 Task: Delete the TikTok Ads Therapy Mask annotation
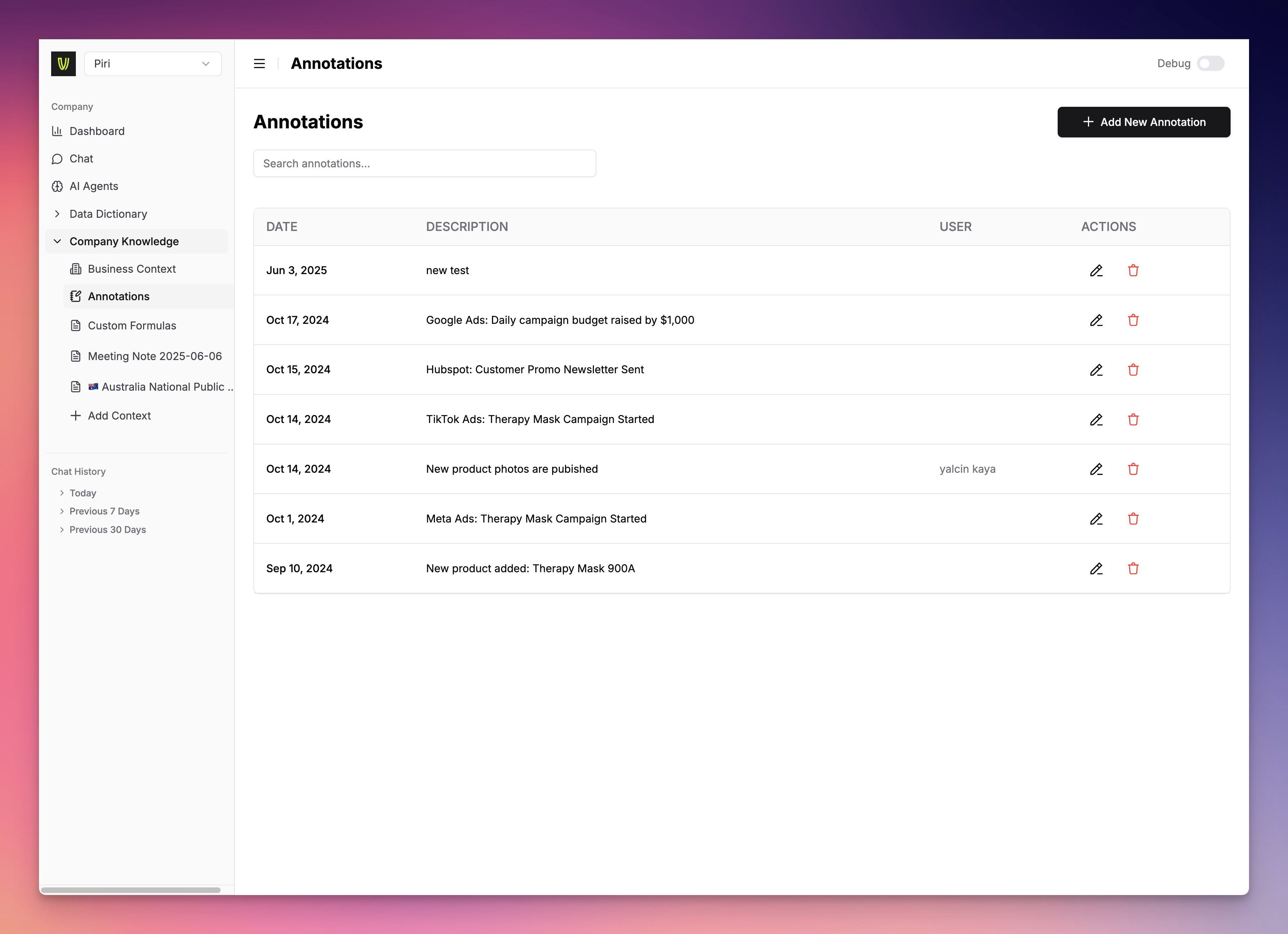point(1133,420)
